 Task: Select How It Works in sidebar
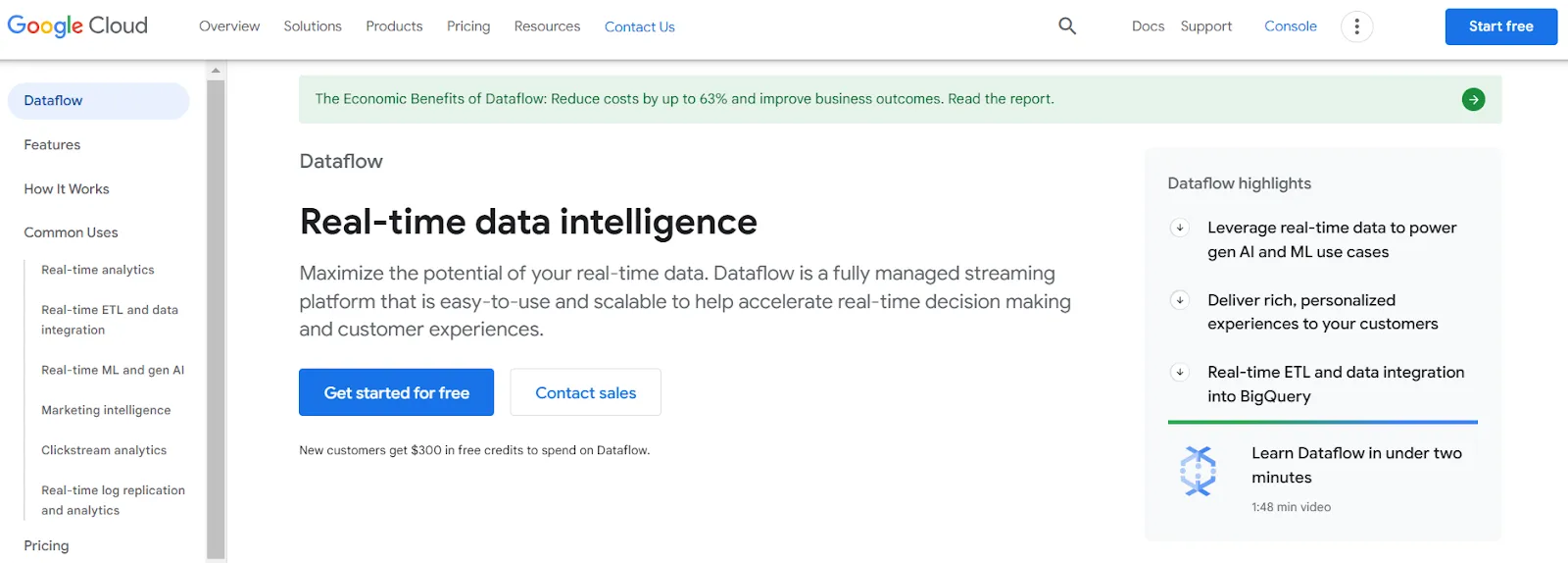click(x=67, y=189)
